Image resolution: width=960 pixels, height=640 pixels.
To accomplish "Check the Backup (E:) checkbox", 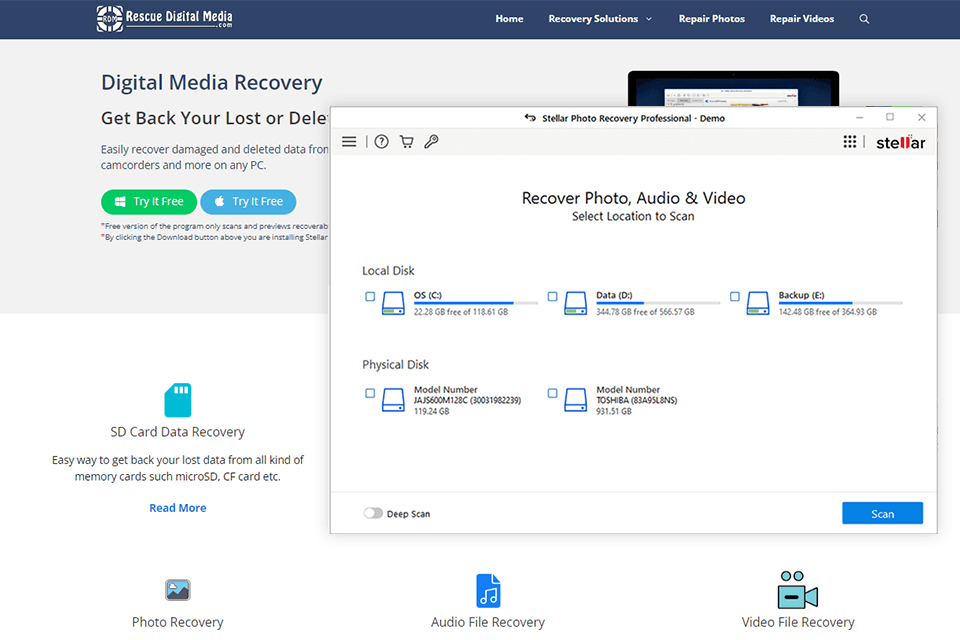I will (735, 296).
